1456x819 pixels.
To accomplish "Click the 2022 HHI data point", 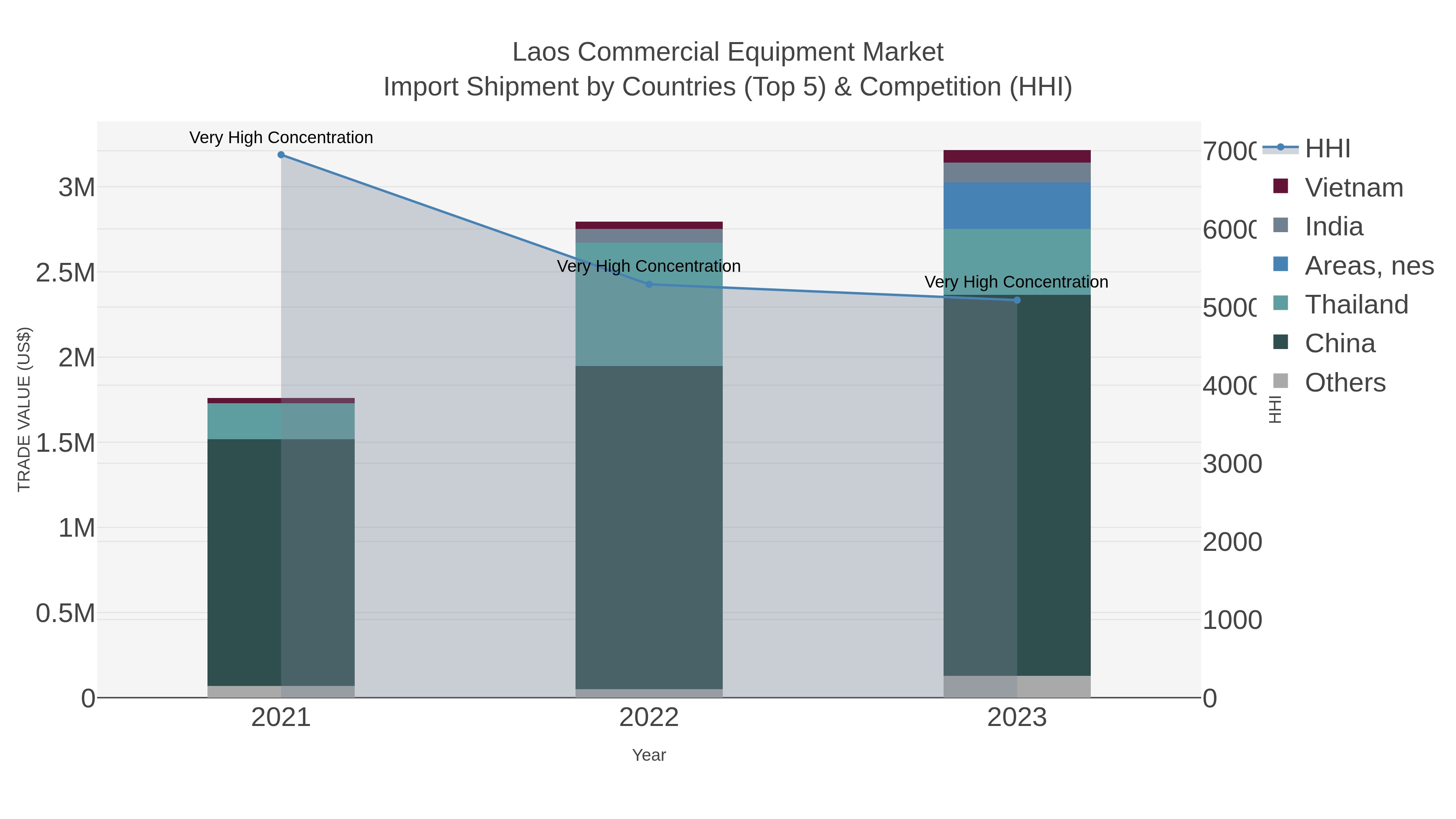I will [x=649, y=284].
